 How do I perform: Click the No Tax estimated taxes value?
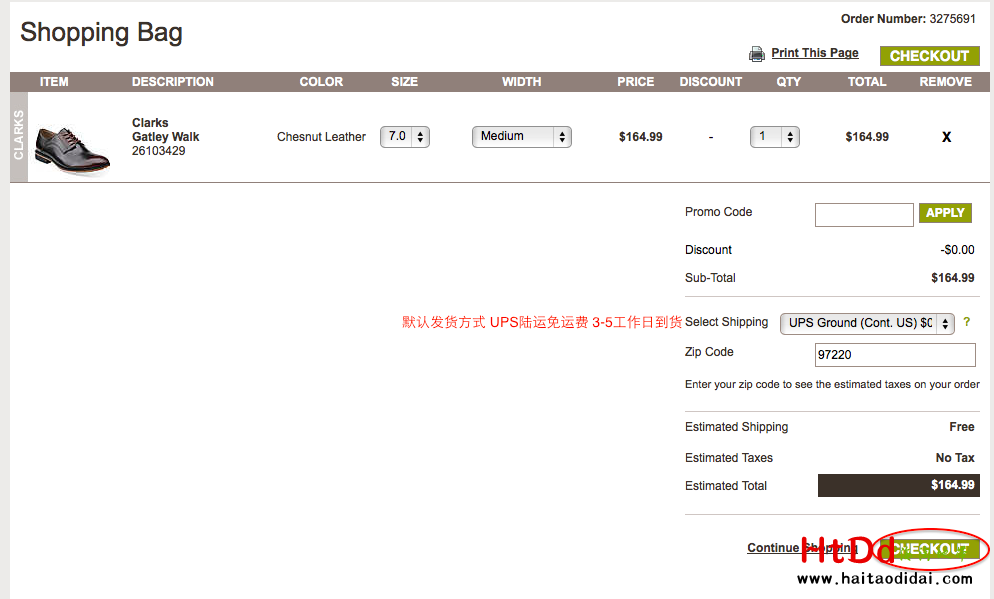(x=955, y=458)
